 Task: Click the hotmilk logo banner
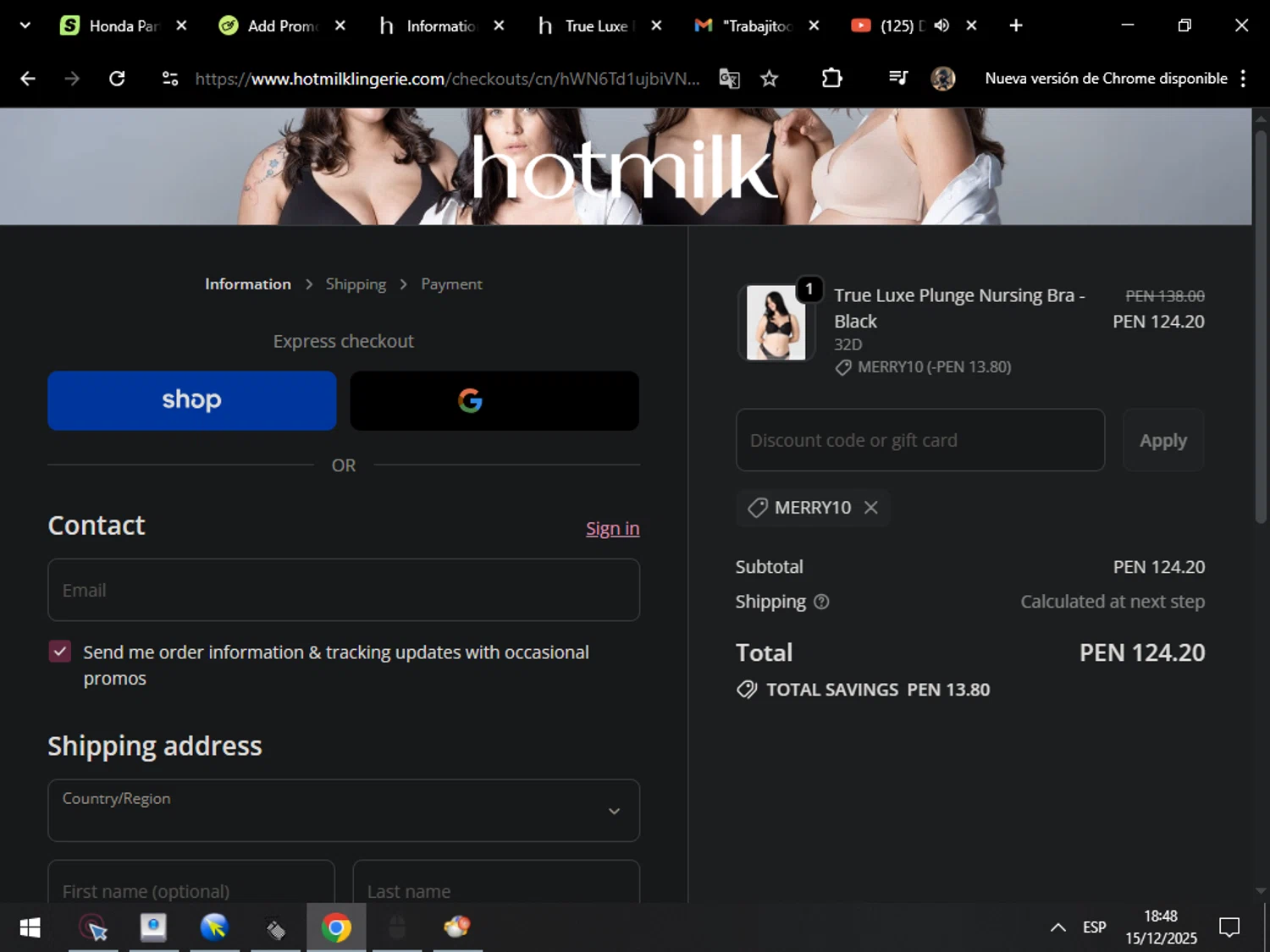[623, 168]
